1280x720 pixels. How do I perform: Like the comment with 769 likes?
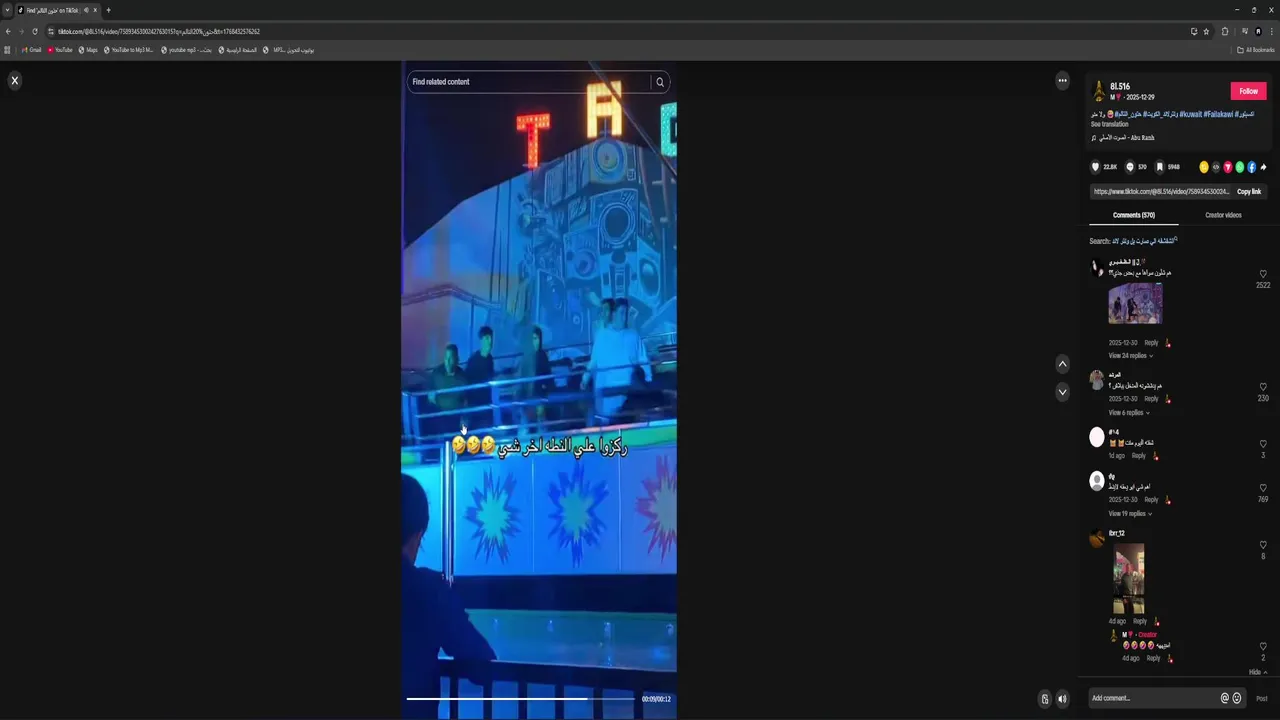point(1263,488)
